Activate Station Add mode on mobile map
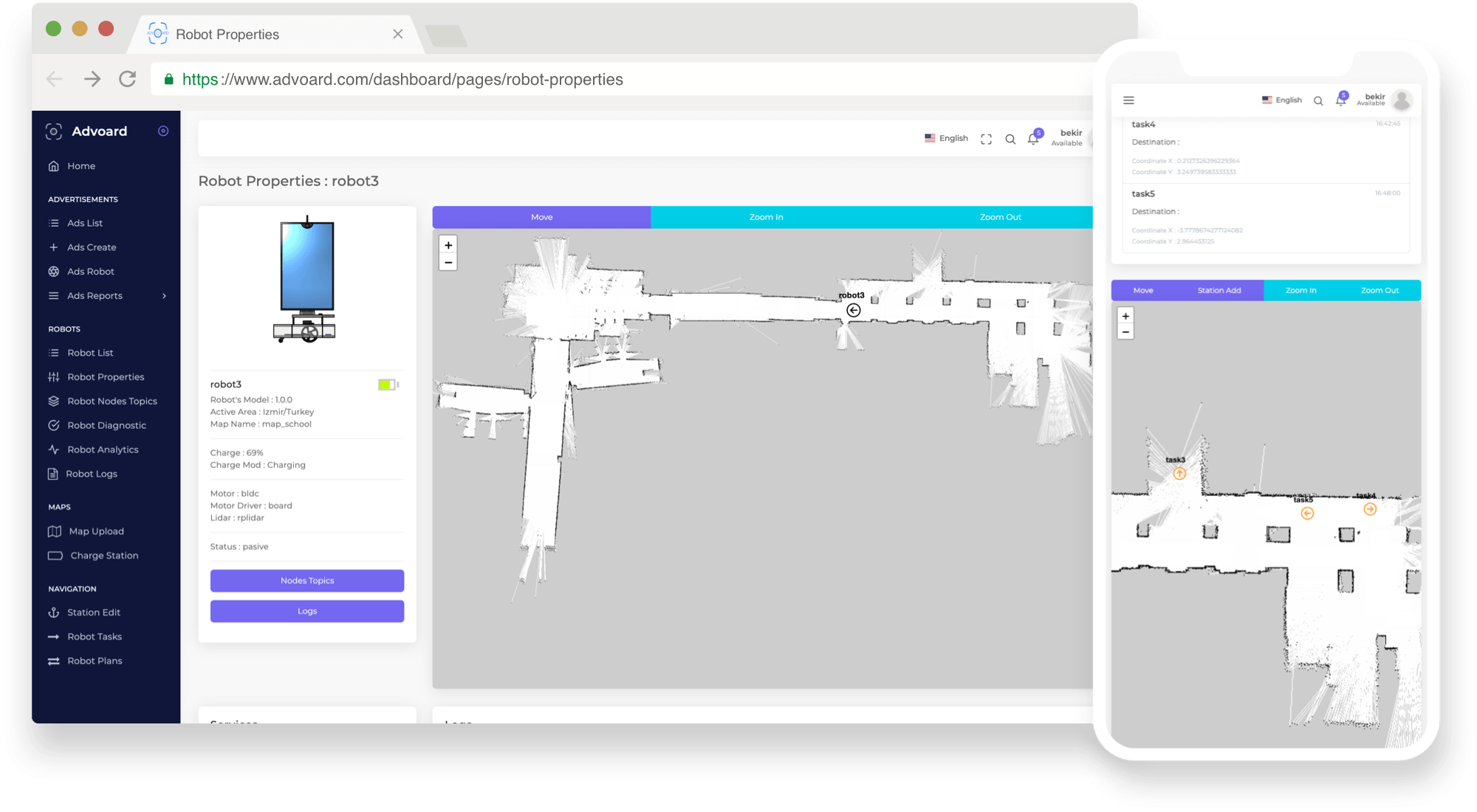The height and width of the screenshot is (812, 1477). point(1219,290)
